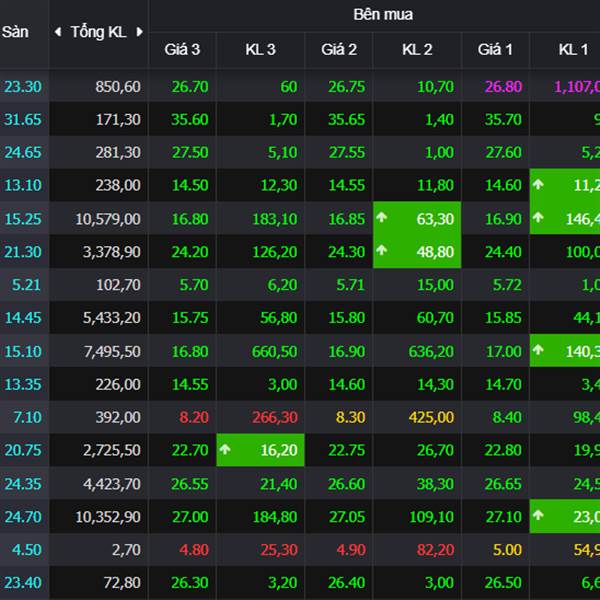Click the up arrow in the 48,80 cell

tap(383, 252)
